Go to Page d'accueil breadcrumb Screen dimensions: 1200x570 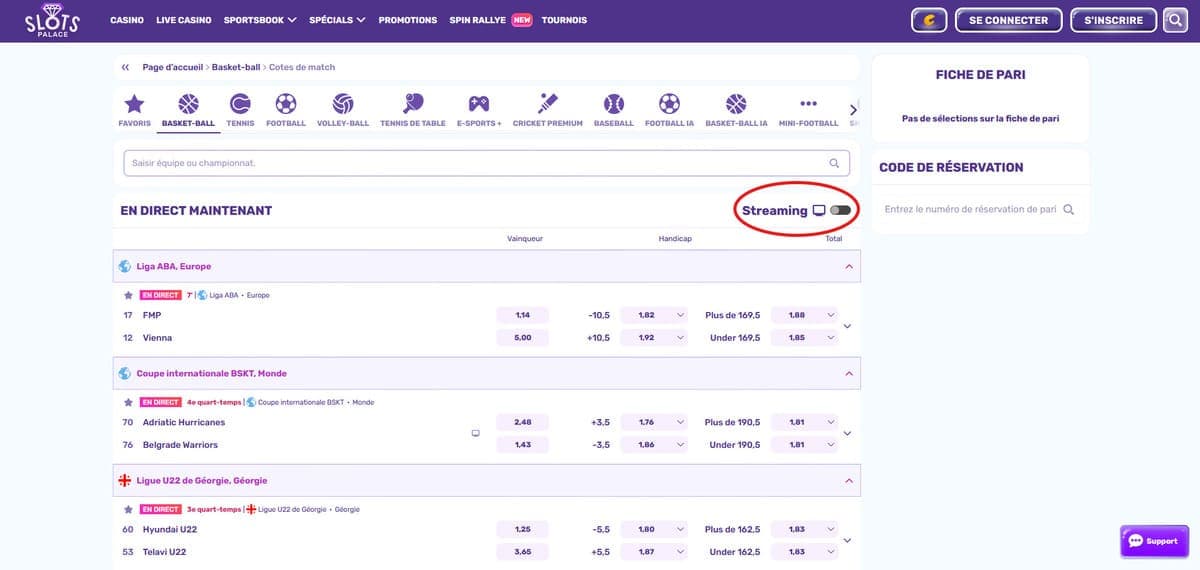point(173,67)
